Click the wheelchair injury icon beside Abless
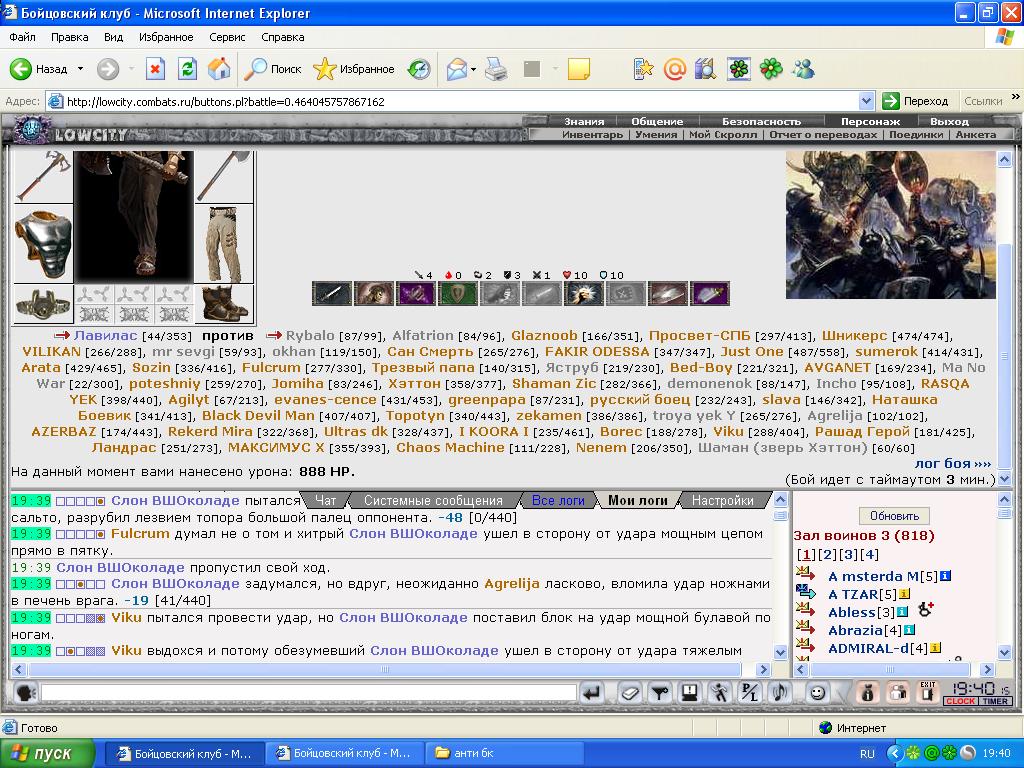The height and width of the screenshot is (768, 1024). (x=925, y=610)
